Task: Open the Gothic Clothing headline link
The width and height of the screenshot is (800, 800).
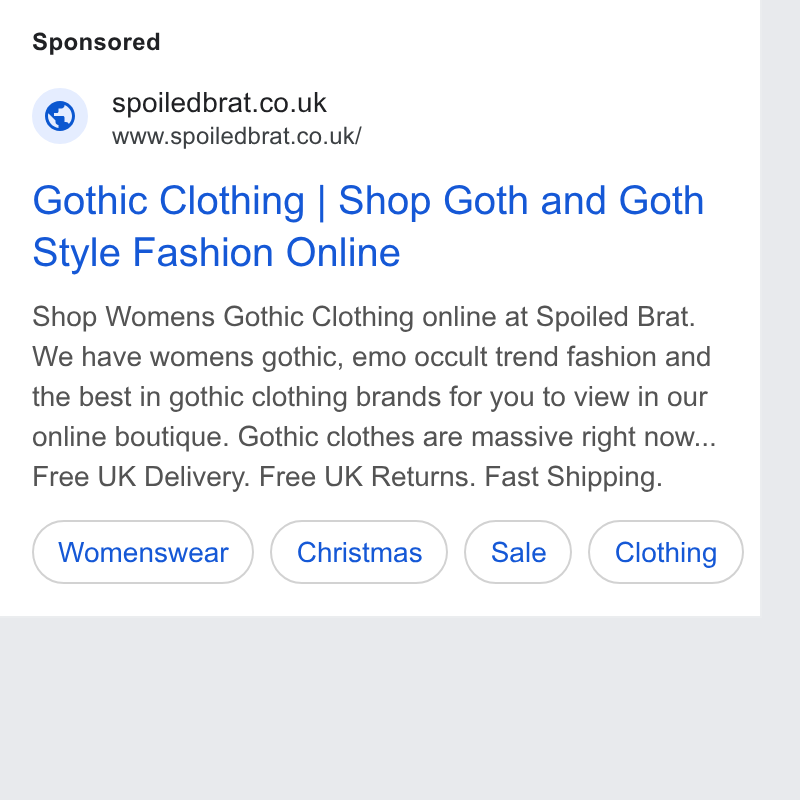Action: click(368, 226)
